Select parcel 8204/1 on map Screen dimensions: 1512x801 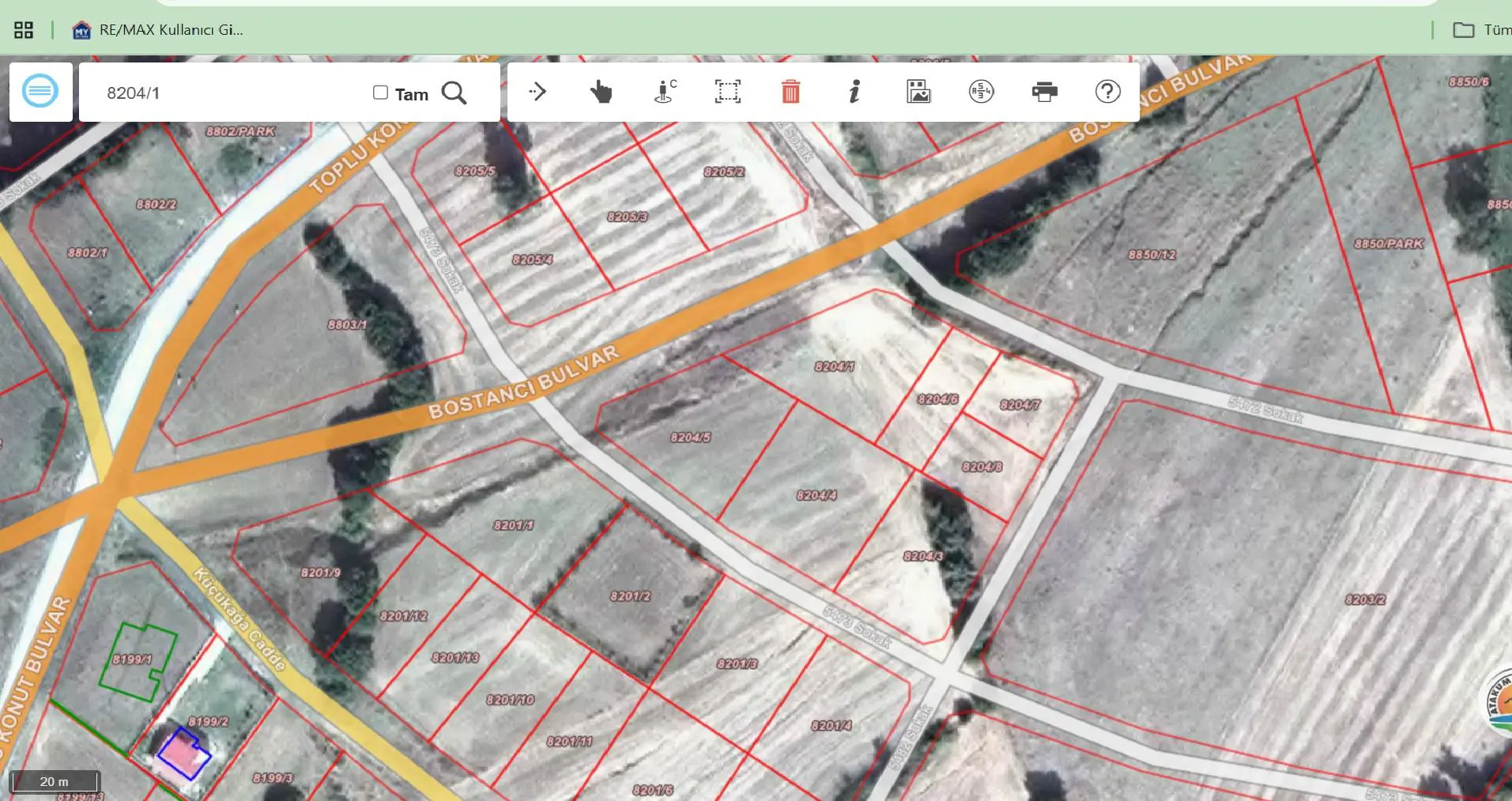coord(835,366)
